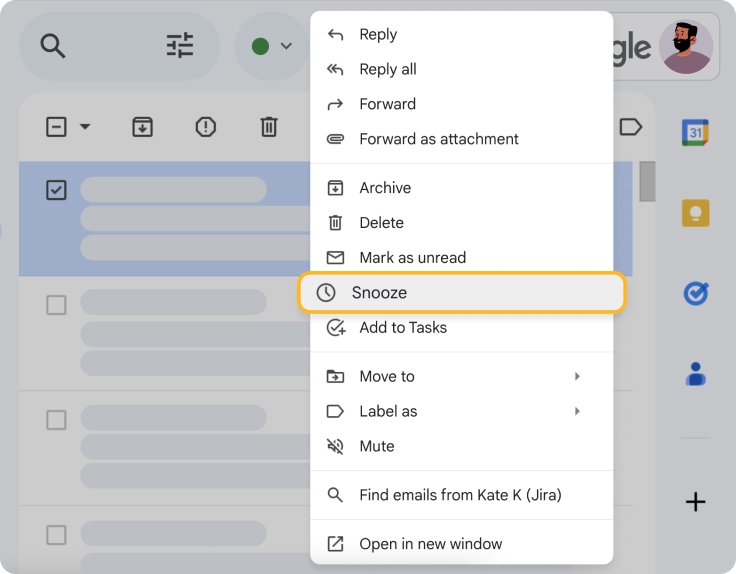This screenshot has width=736, height=574.
Task: Check the second email's checkbox
Action: (x=56, y=305)
